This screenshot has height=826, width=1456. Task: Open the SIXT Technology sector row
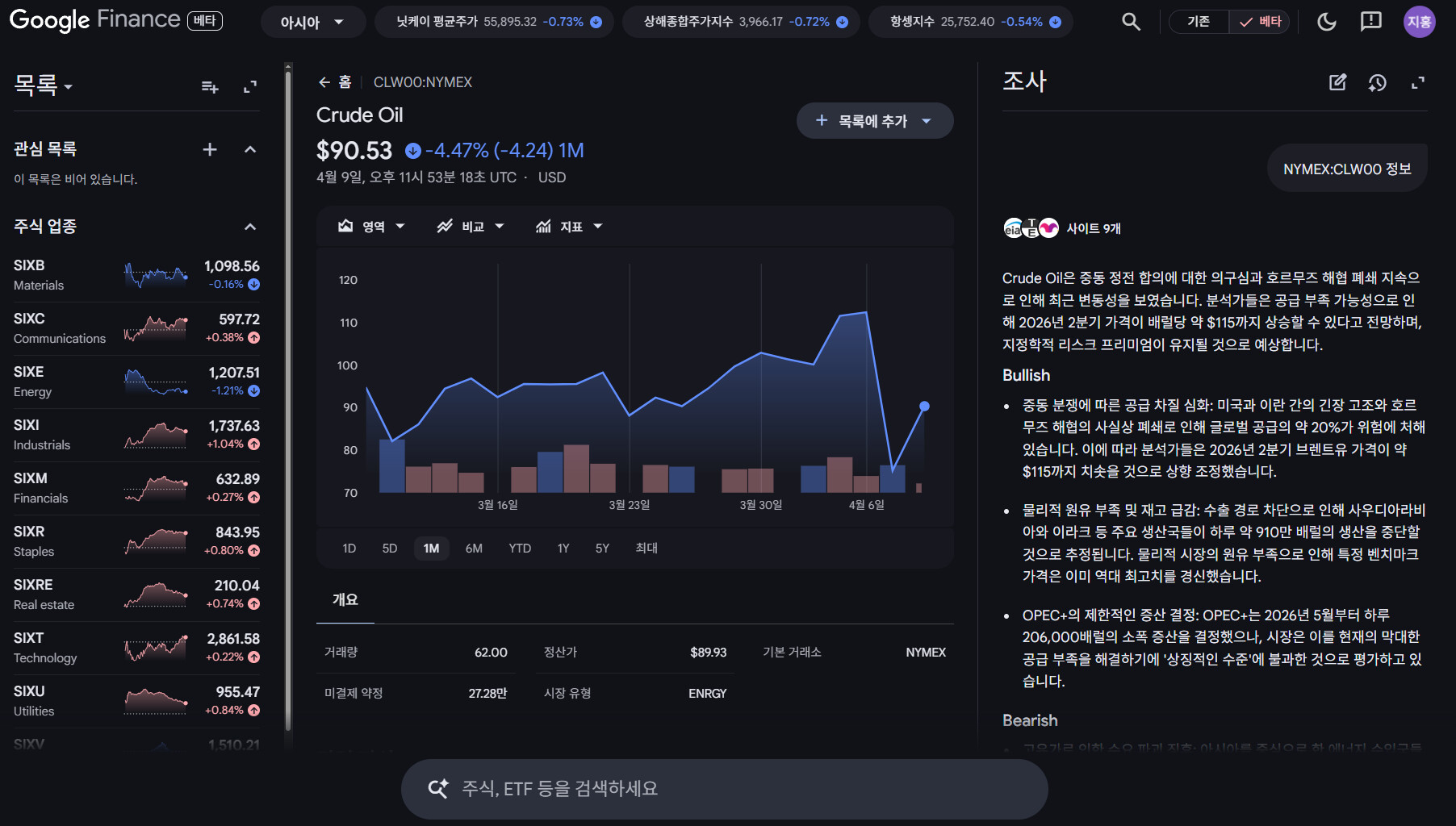click(x=136, y=648)
